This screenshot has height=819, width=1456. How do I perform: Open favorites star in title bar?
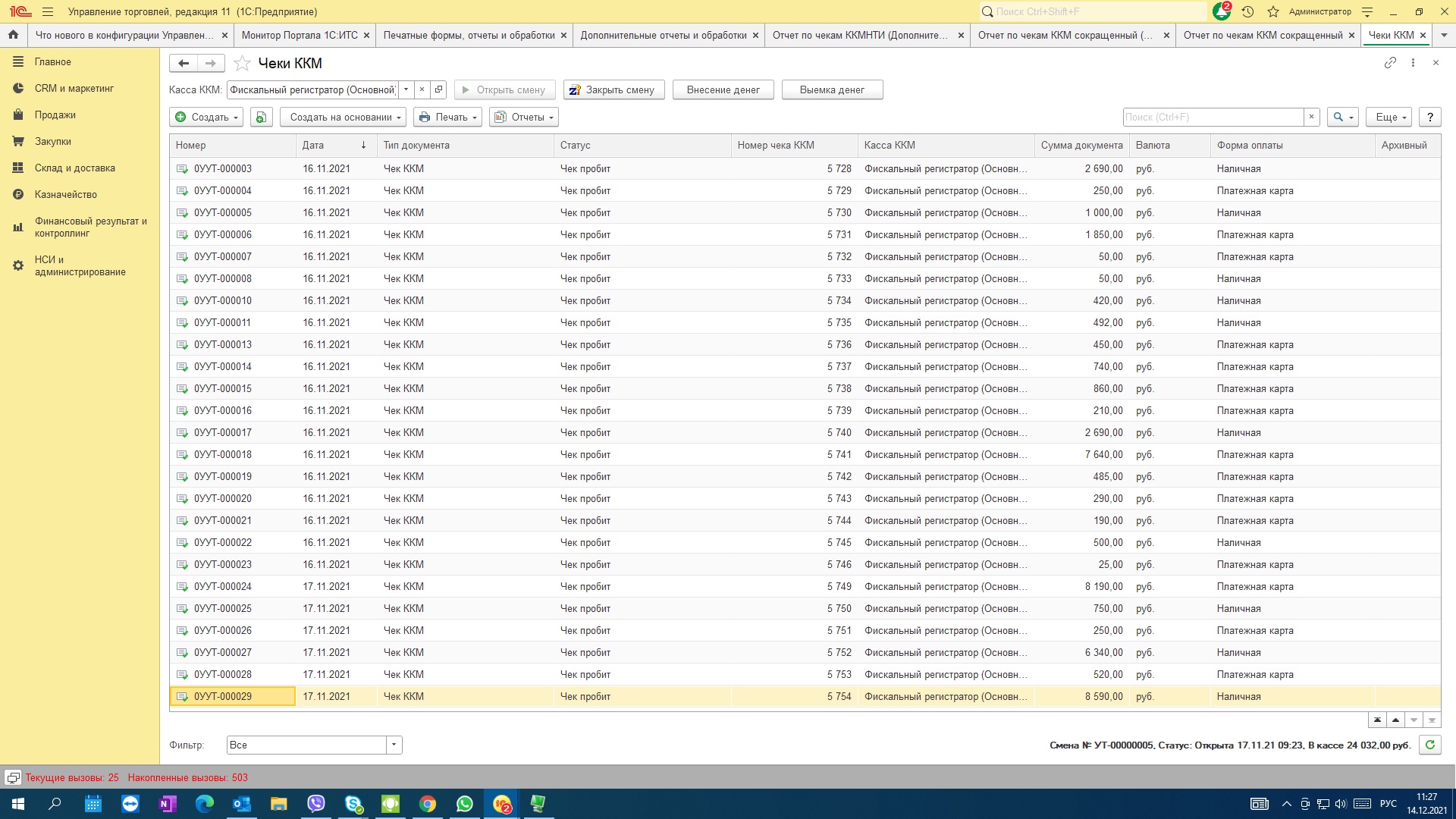(x=1273, y=11)
